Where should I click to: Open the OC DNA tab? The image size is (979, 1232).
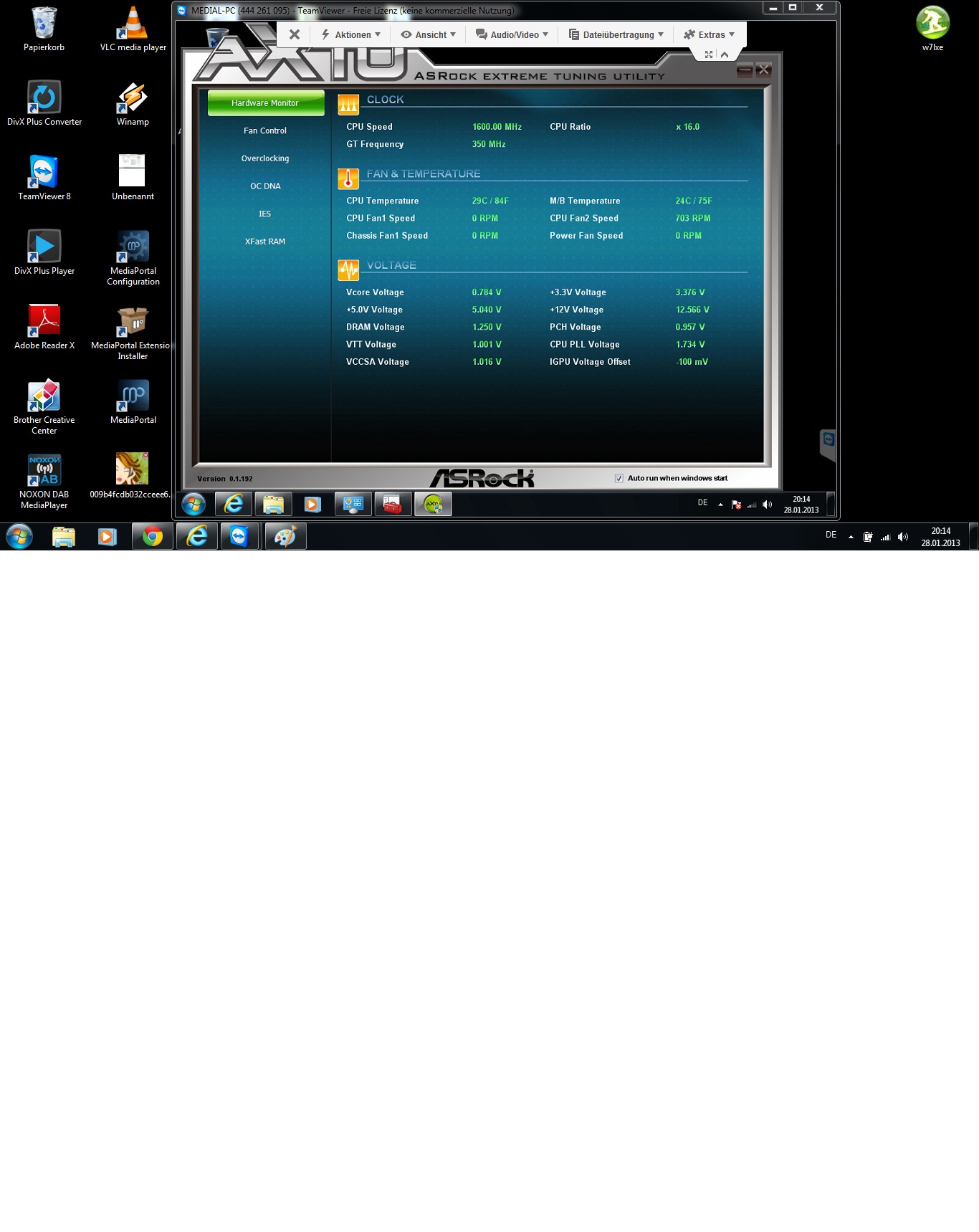(x=265, y=186)
